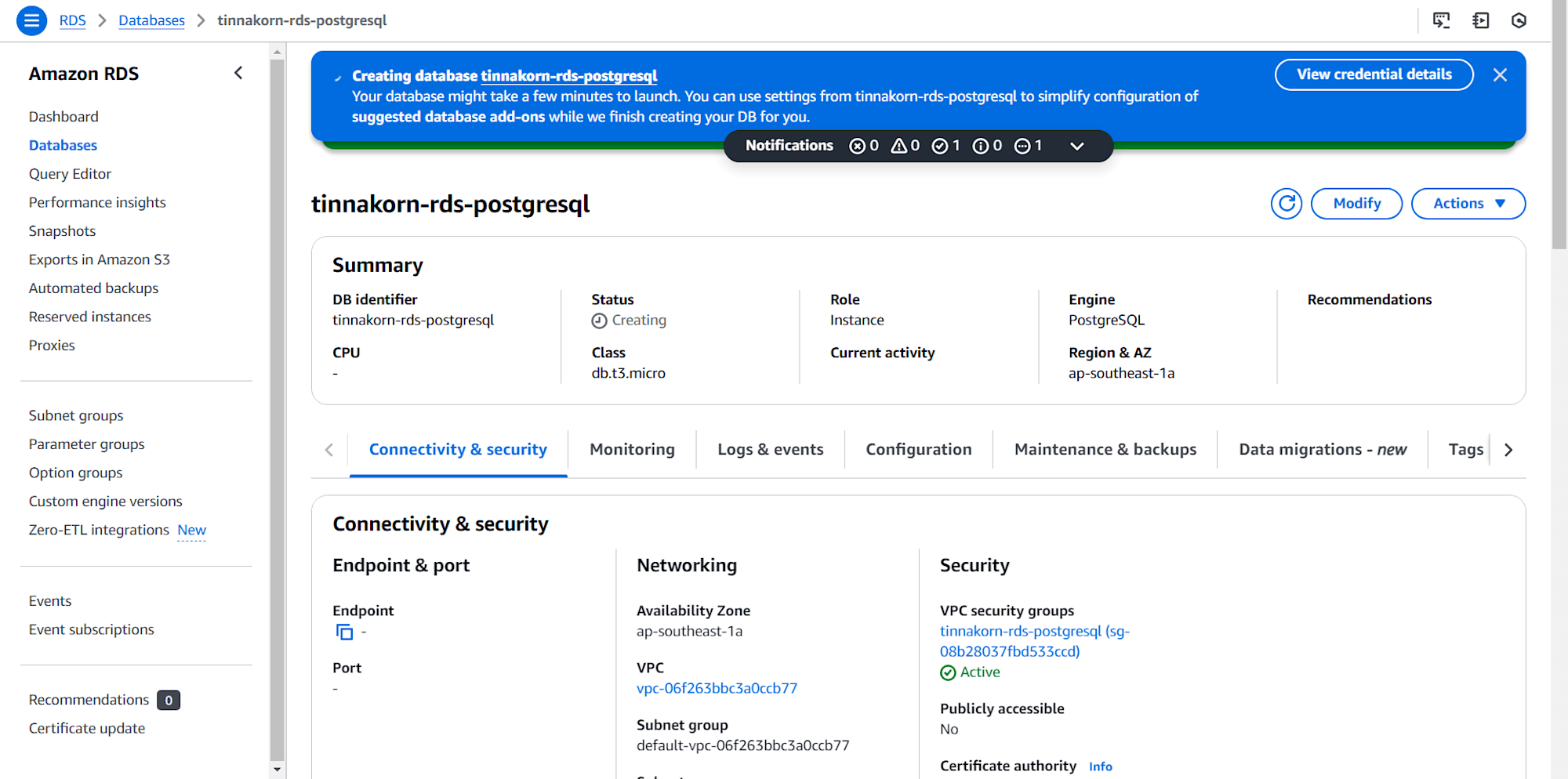1568x779 pixels.
Task: Open Zero-ETL integrations in sidebar
Action: [99, 530]
